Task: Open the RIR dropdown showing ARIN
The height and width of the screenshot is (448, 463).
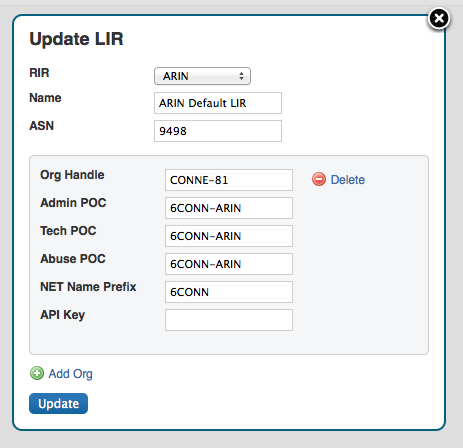Action: click(202, 76)
